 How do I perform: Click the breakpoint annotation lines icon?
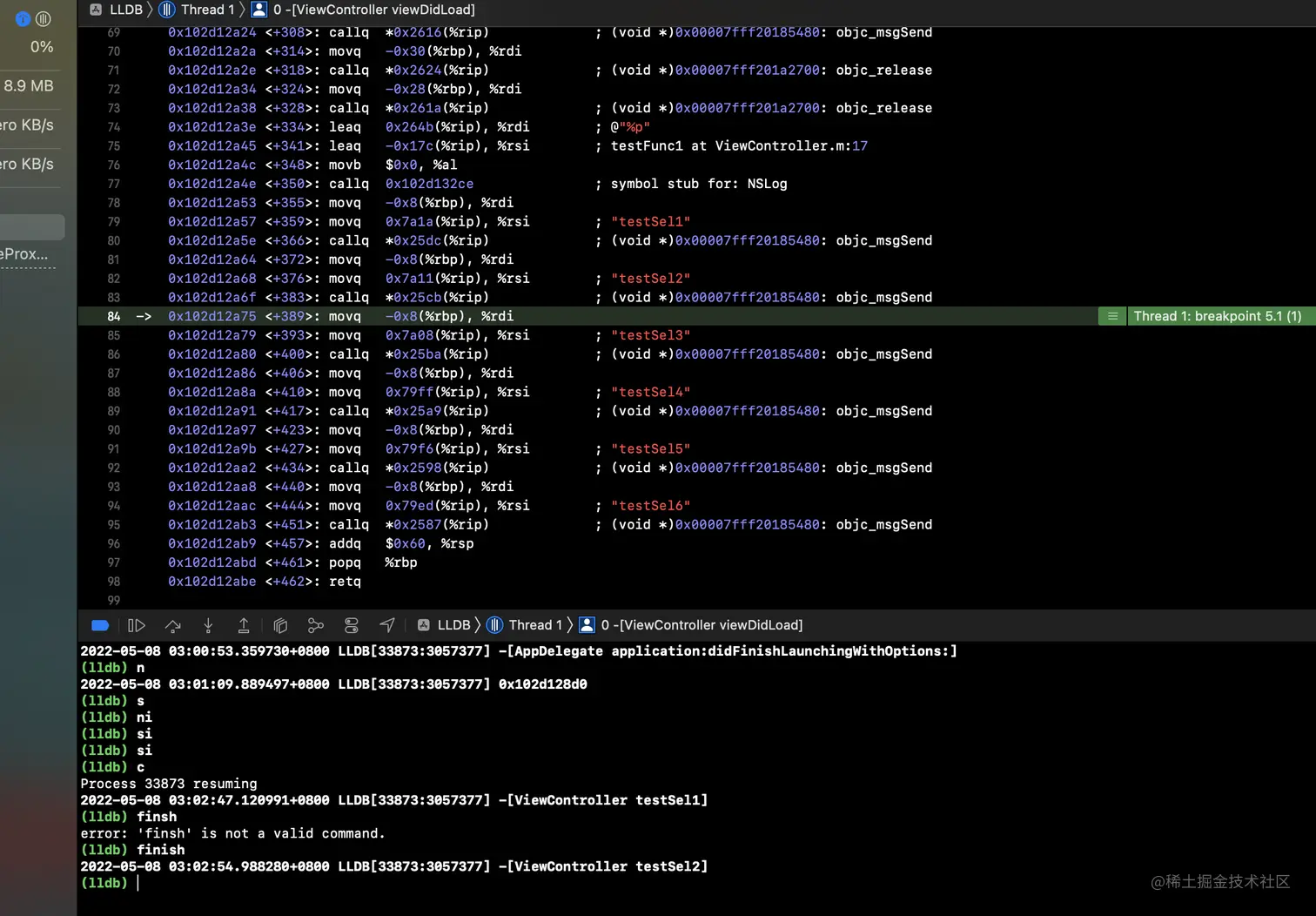click(1112, 316)
